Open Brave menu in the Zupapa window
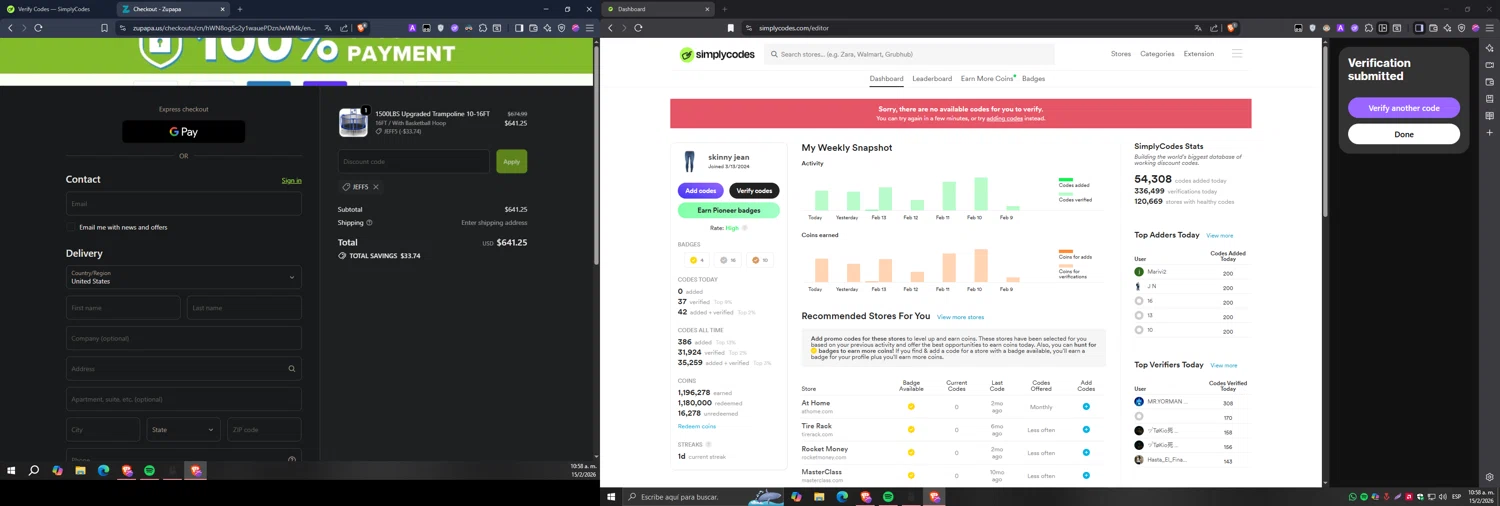The width and height of the screenshot is (1500, 506). pos(589,28)
